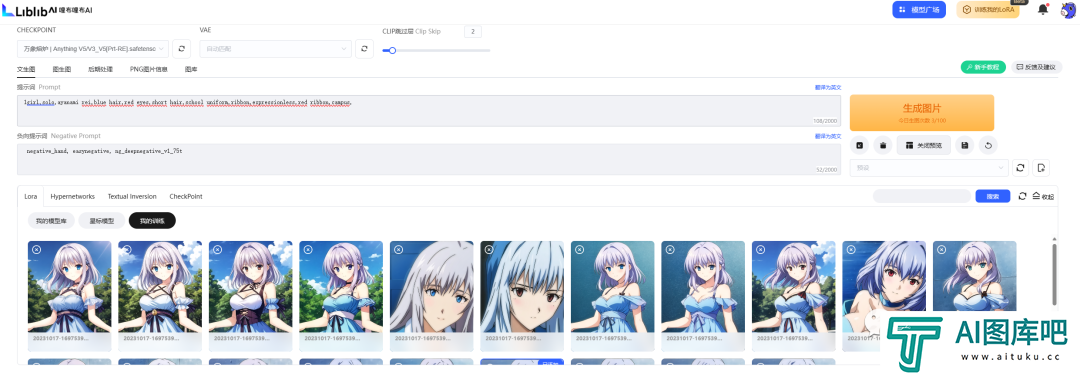Translate the Negative Prompt via 翻译为英文 link
The width and height of the screenshot is (1080, 376).
coord(827,136)
